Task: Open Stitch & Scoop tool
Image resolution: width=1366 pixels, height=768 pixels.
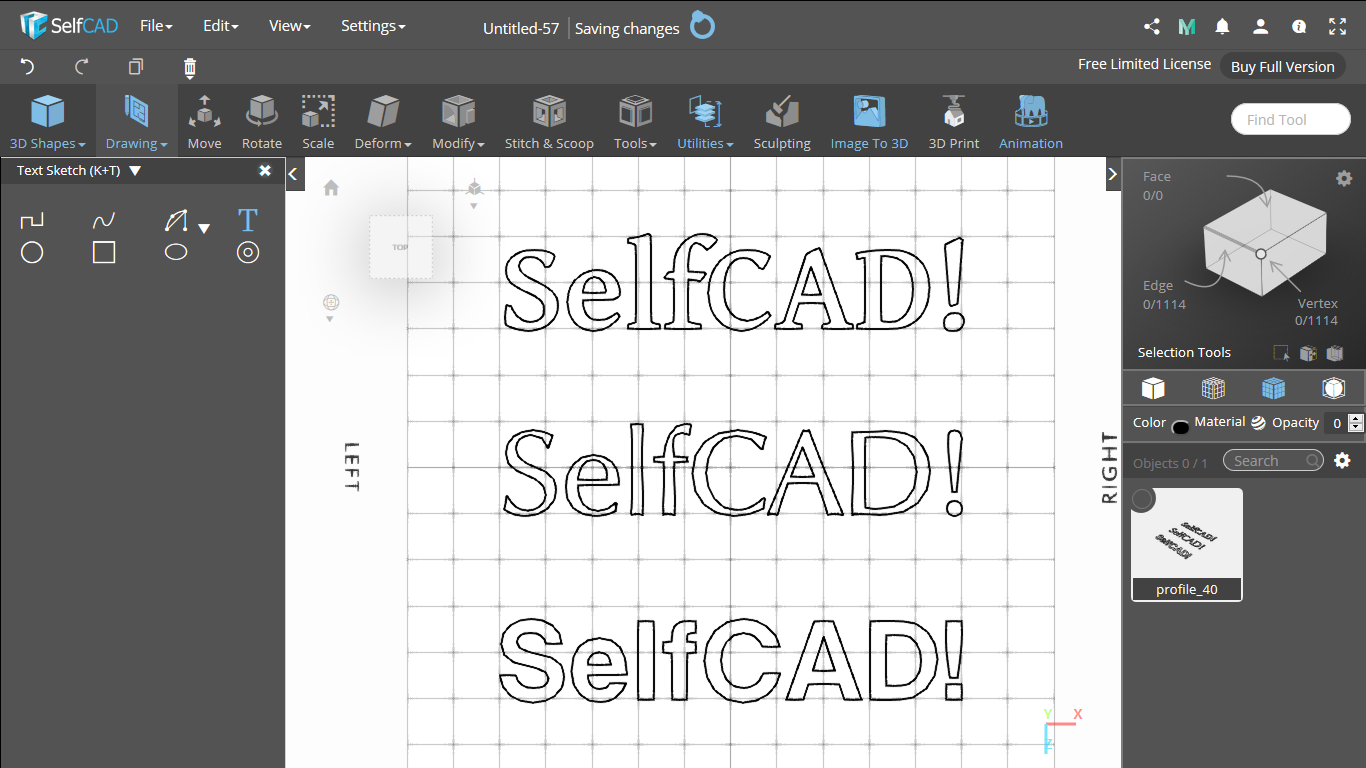Action: tap(549, 122)
